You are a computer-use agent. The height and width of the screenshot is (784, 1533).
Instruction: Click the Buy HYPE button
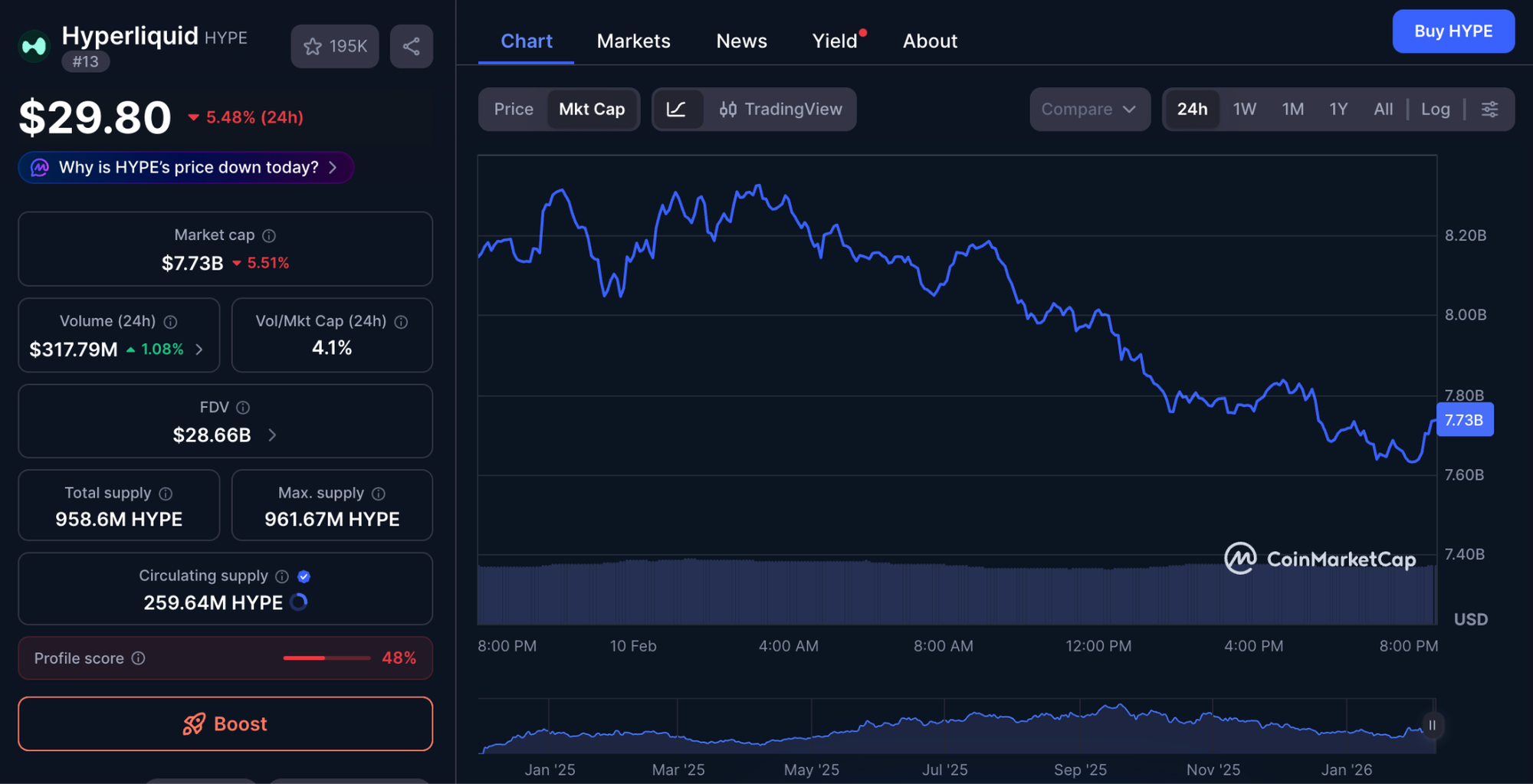pos(1453,31)
